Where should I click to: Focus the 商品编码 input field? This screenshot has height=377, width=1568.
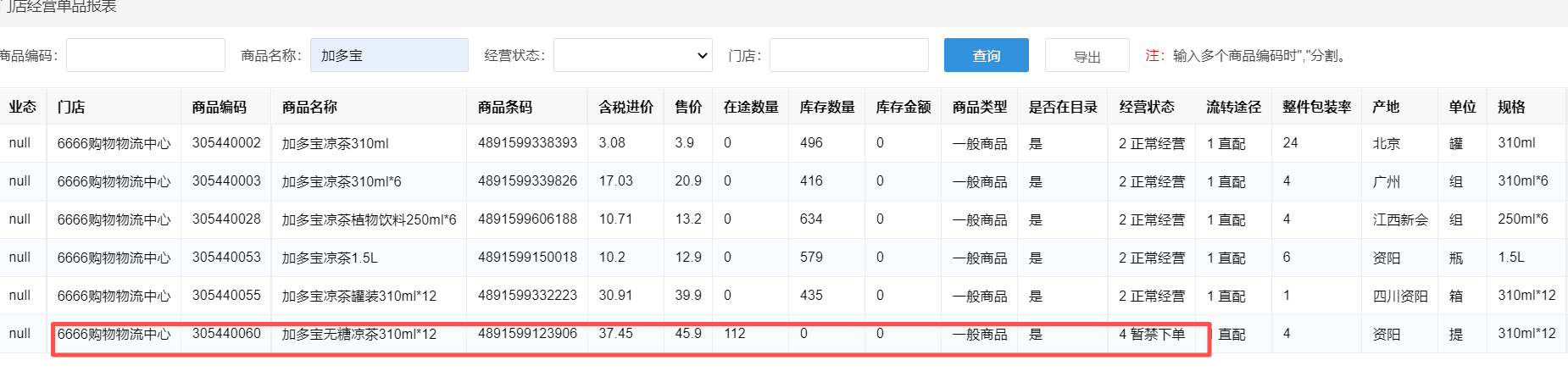pos(145,55)
